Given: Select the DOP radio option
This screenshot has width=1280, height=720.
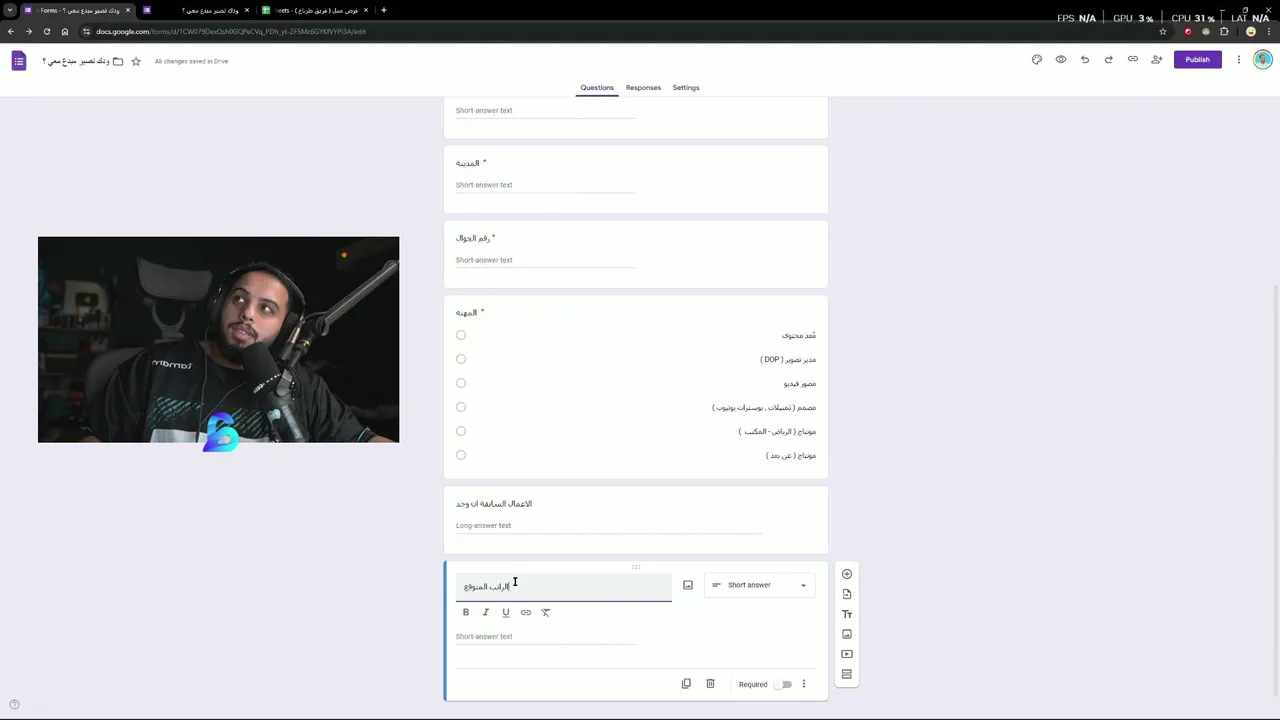Looking at the screenshot, I should coord(461,359).
